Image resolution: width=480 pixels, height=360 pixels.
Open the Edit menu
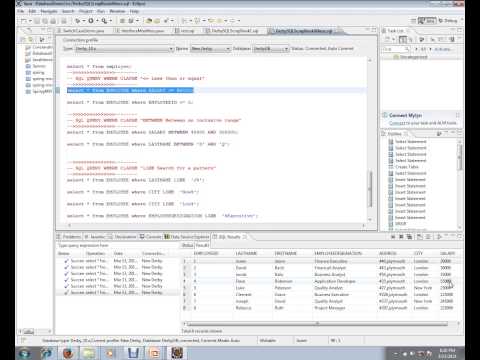[x=32, y=11]
